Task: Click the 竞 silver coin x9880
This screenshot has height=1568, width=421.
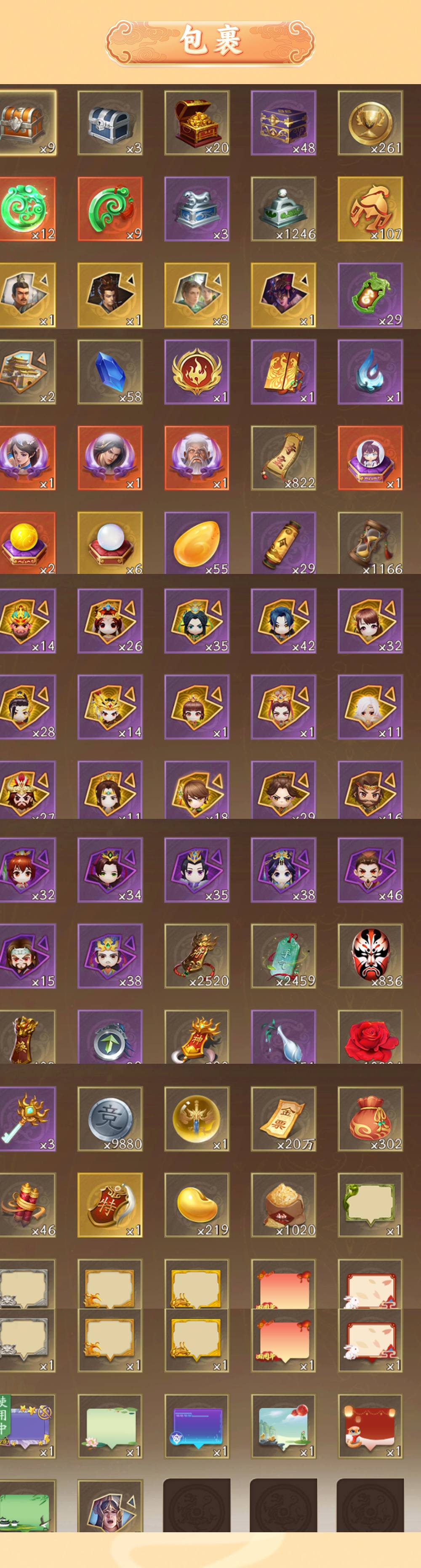Action: click(110, 1119)
